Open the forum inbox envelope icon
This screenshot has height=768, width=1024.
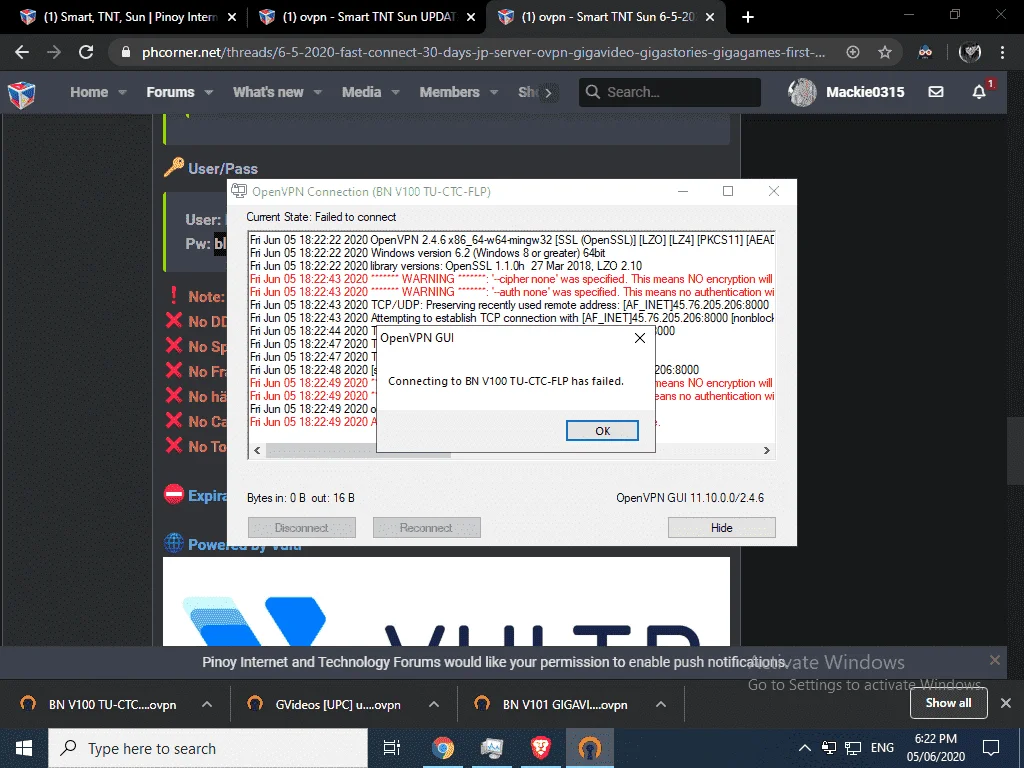936,92
